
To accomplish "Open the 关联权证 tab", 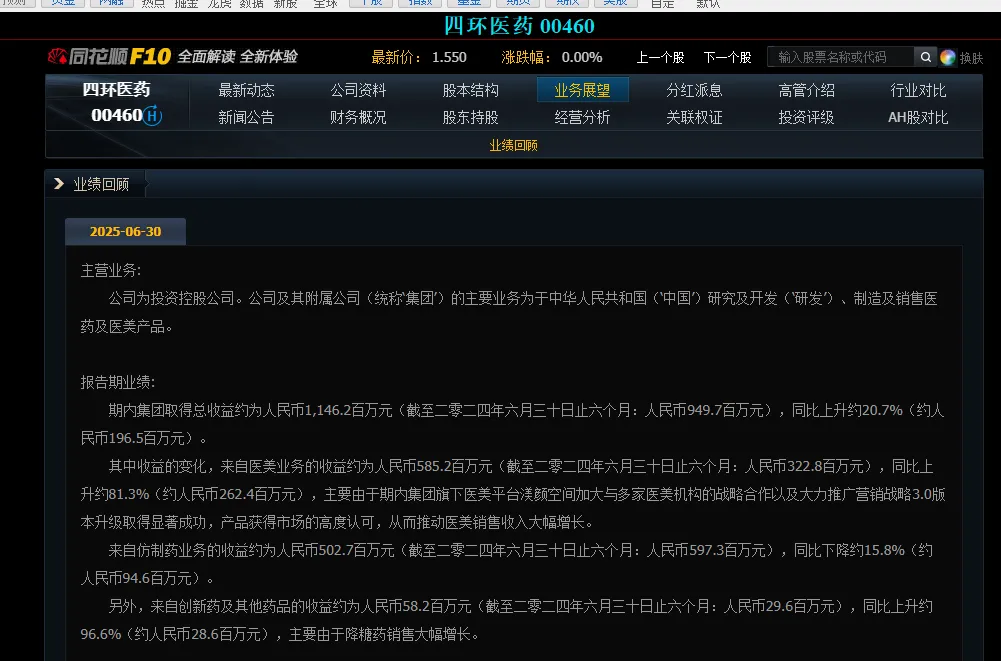I will click(695, 118).
